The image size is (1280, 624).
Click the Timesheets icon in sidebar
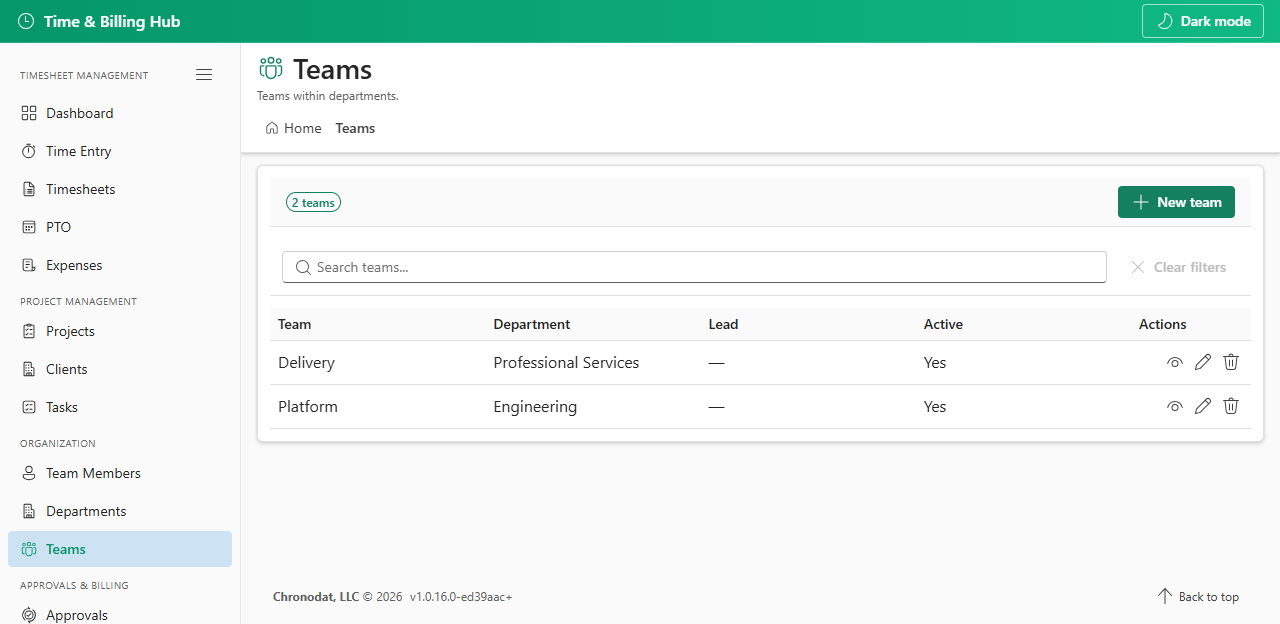pos(28,189)
